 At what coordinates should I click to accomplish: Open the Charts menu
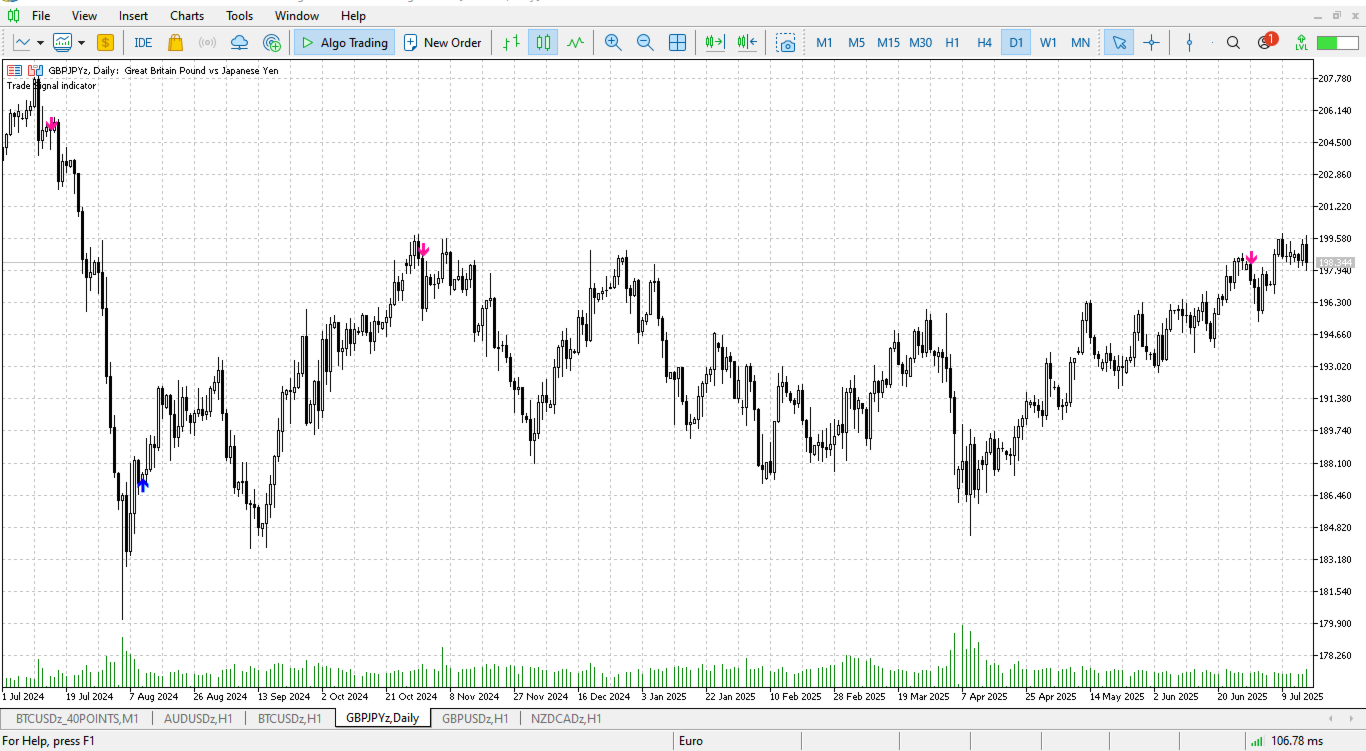click(x=187, y=16)
